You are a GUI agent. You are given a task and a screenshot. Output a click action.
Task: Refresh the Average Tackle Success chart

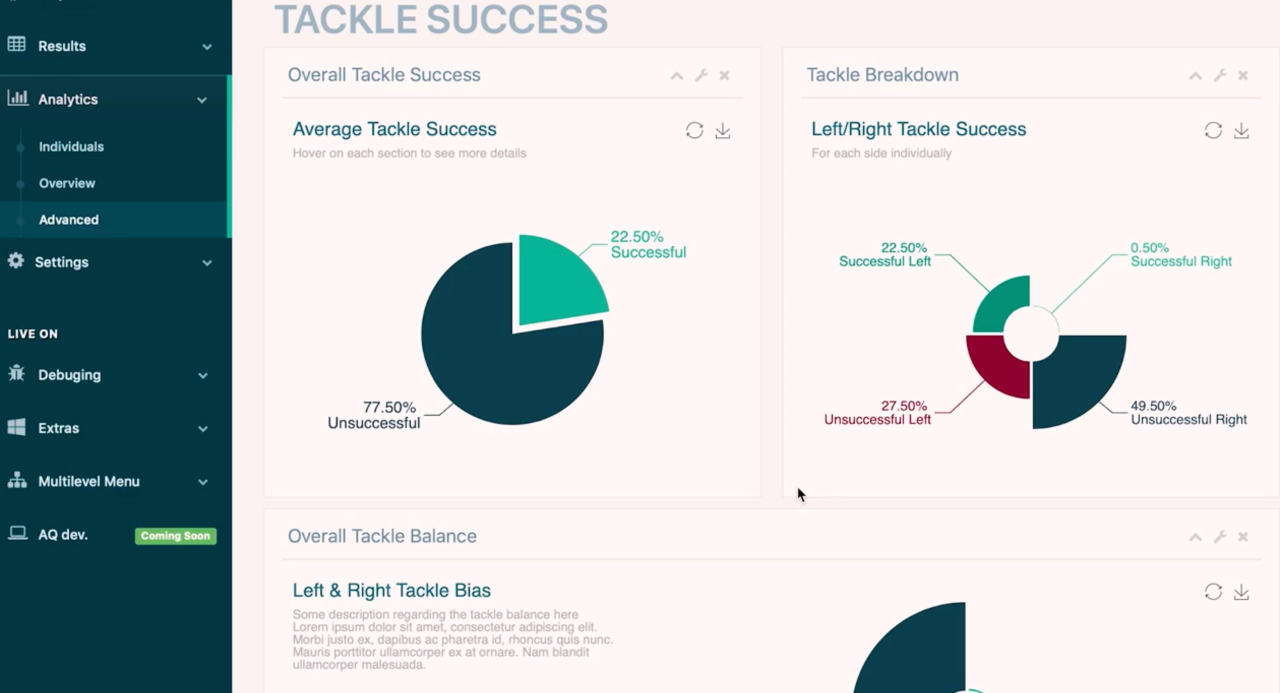point(694,131)
